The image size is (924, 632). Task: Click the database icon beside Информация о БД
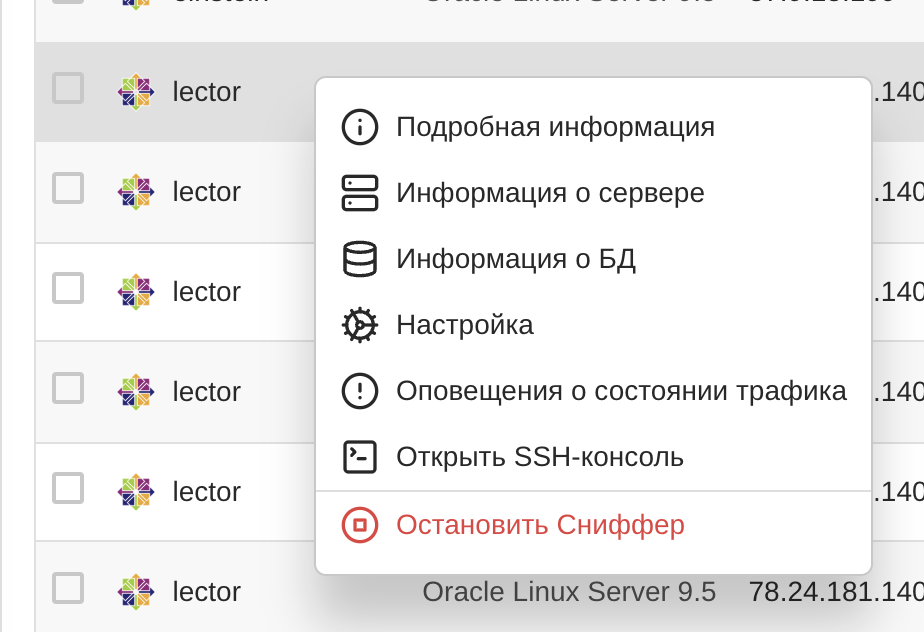[359, 258]
